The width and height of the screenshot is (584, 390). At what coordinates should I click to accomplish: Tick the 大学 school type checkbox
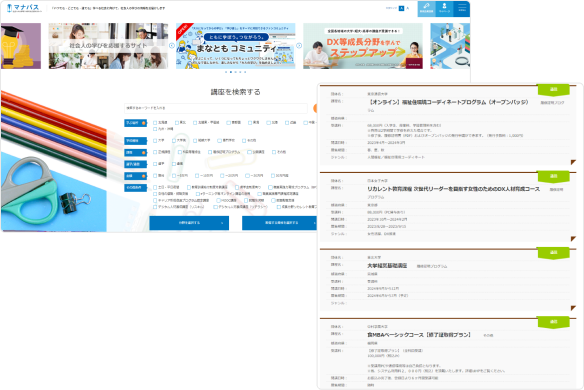(x=155, y=140)
